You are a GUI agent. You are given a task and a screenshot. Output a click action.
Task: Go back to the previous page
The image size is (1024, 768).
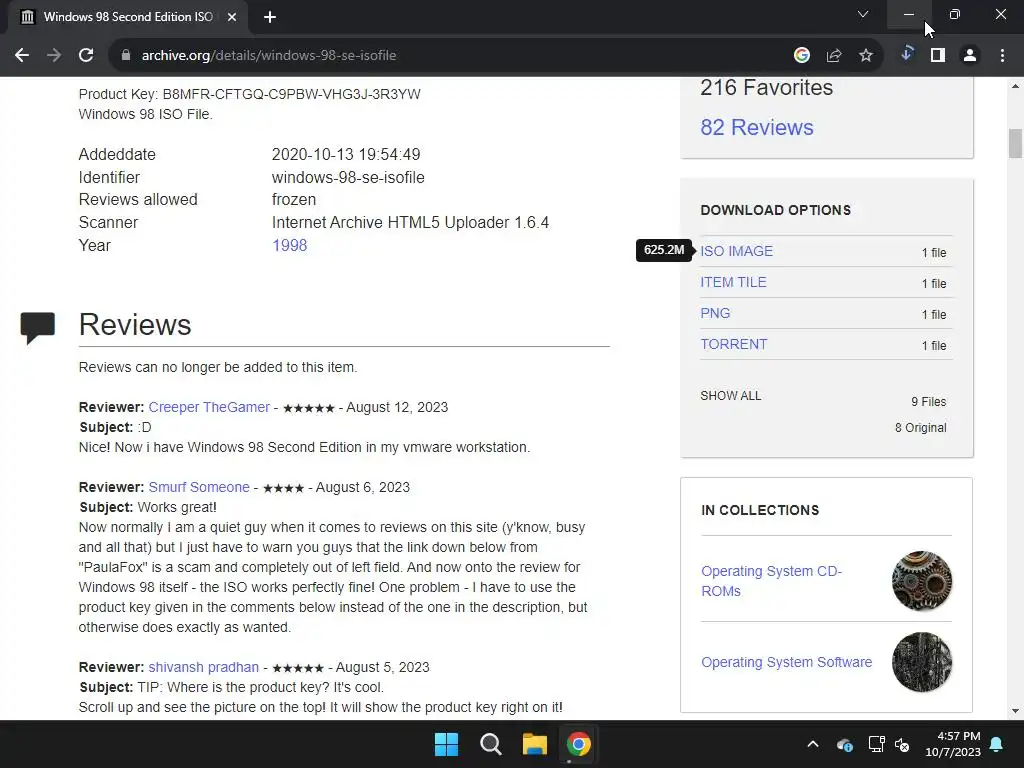click(22, 56)
